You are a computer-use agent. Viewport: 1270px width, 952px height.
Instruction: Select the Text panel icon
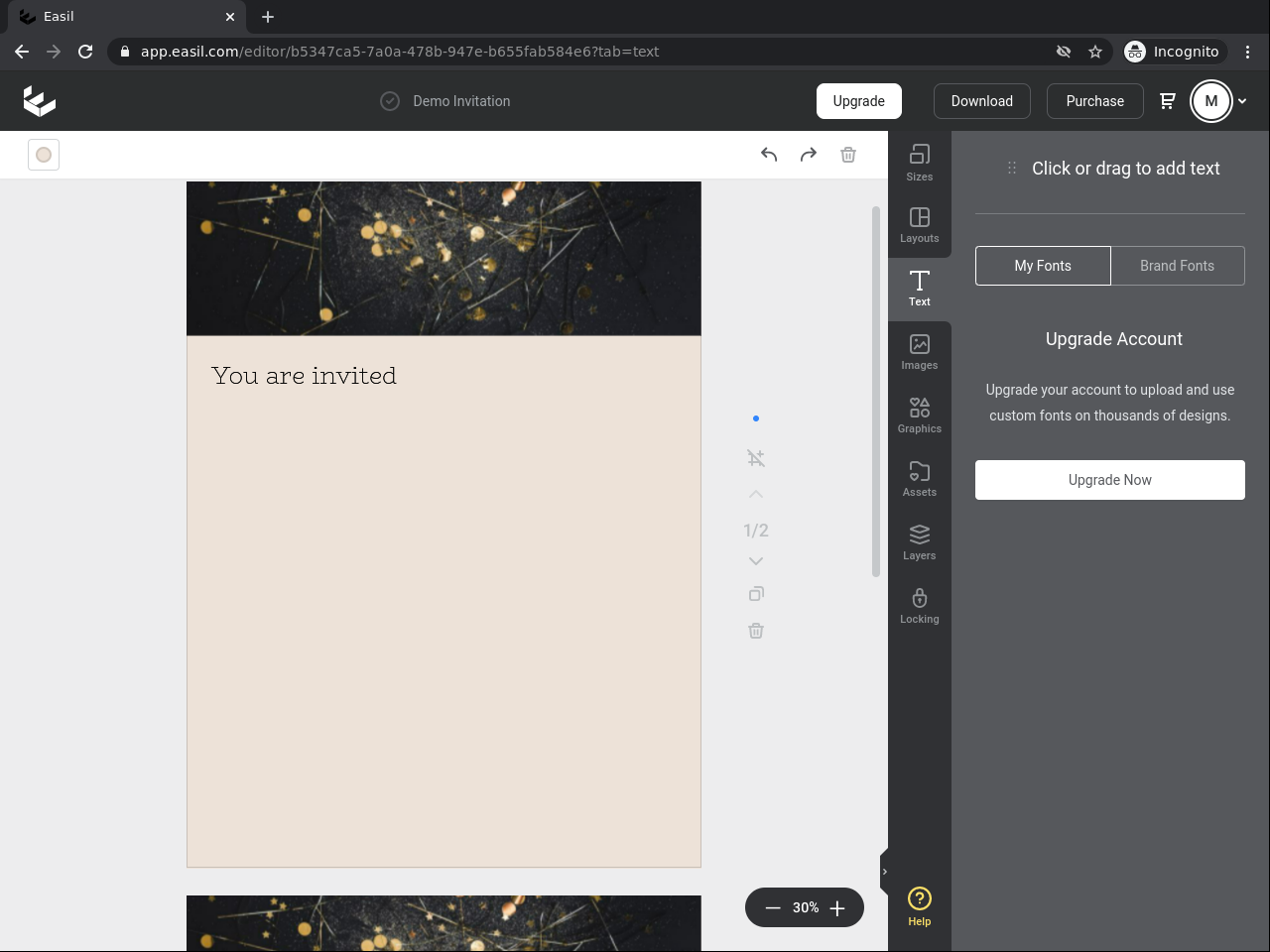pyautogui.click(x=920, y=289)
